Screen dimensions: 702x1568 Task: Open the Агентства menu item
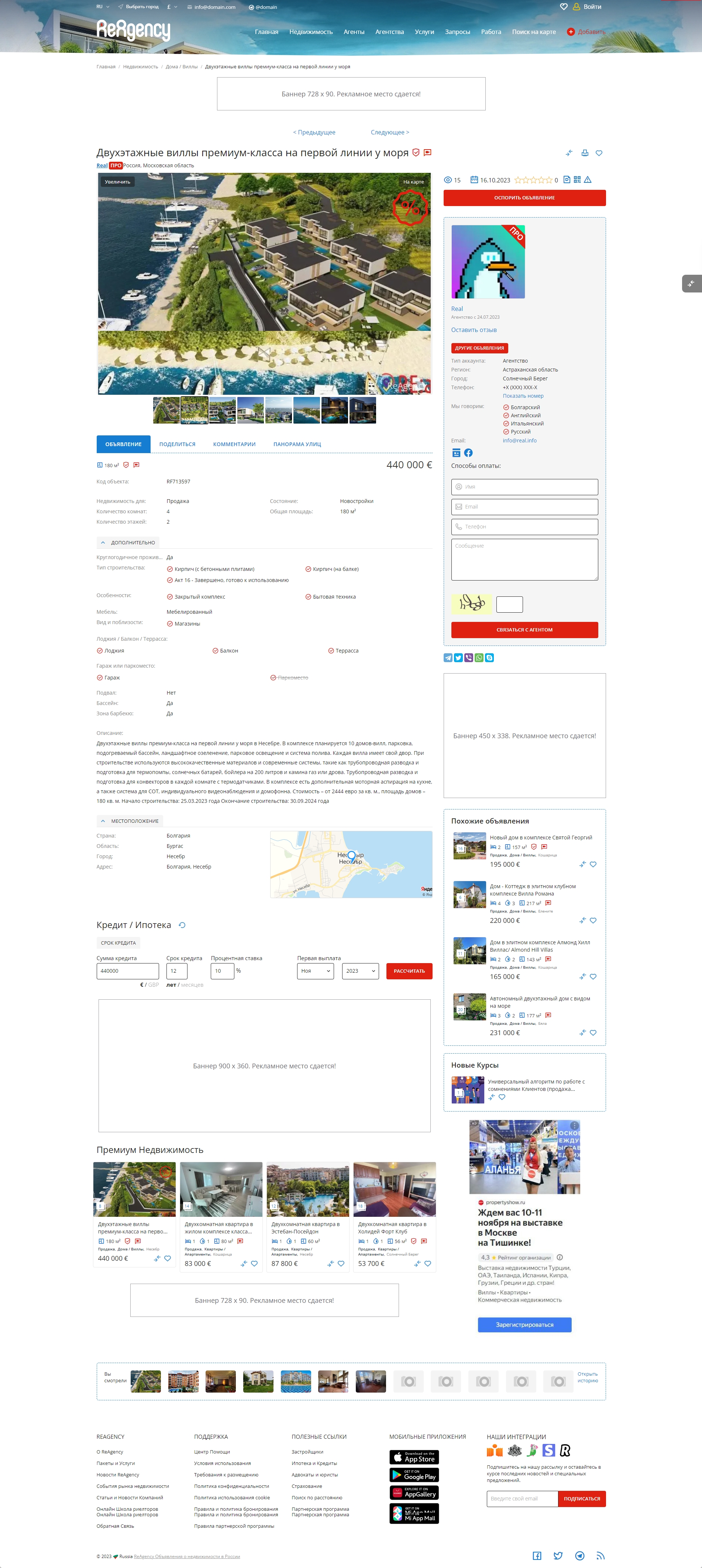click(x=389, y=32)
